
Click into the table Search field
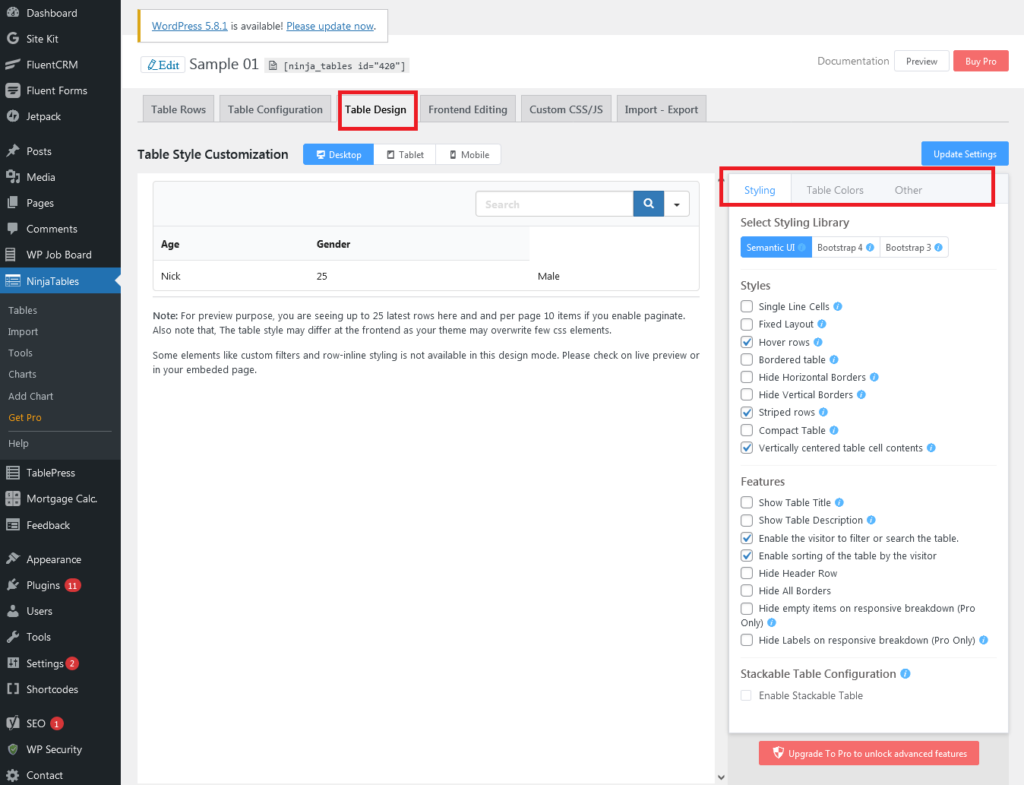click(x=554, y=204)
